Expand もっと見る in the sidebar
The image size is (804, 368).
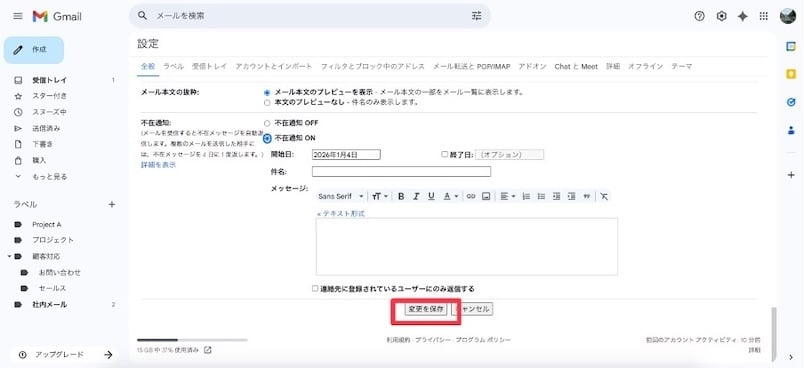49,177
